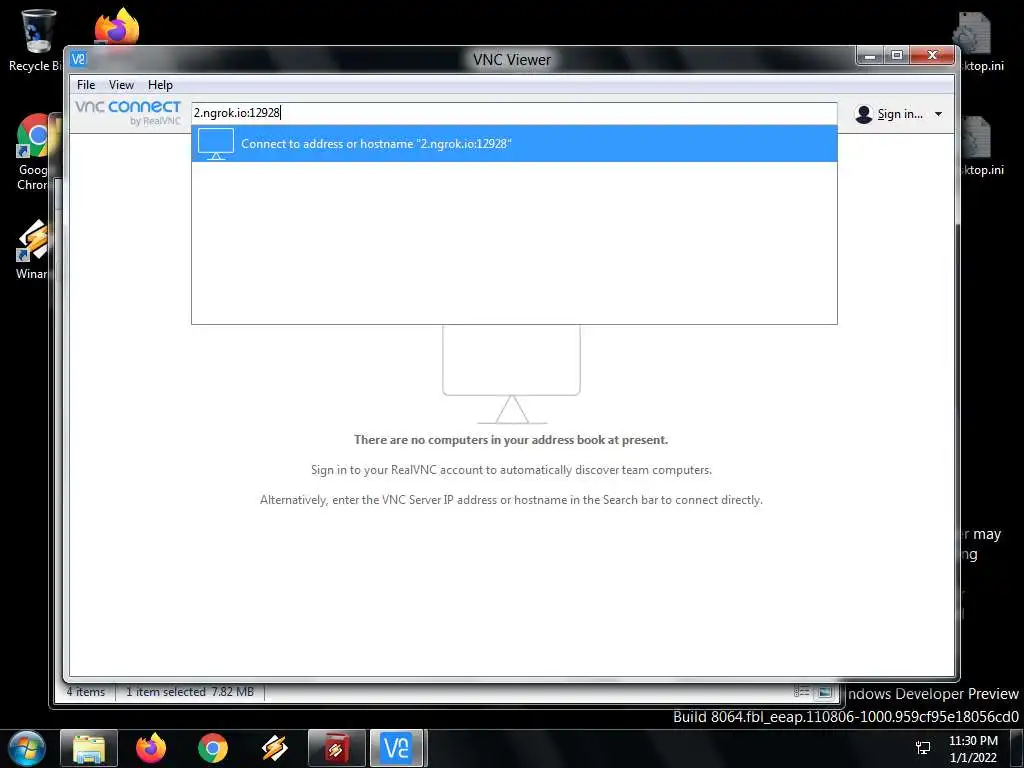Click the VNC Viewer title bar icon

78,59
